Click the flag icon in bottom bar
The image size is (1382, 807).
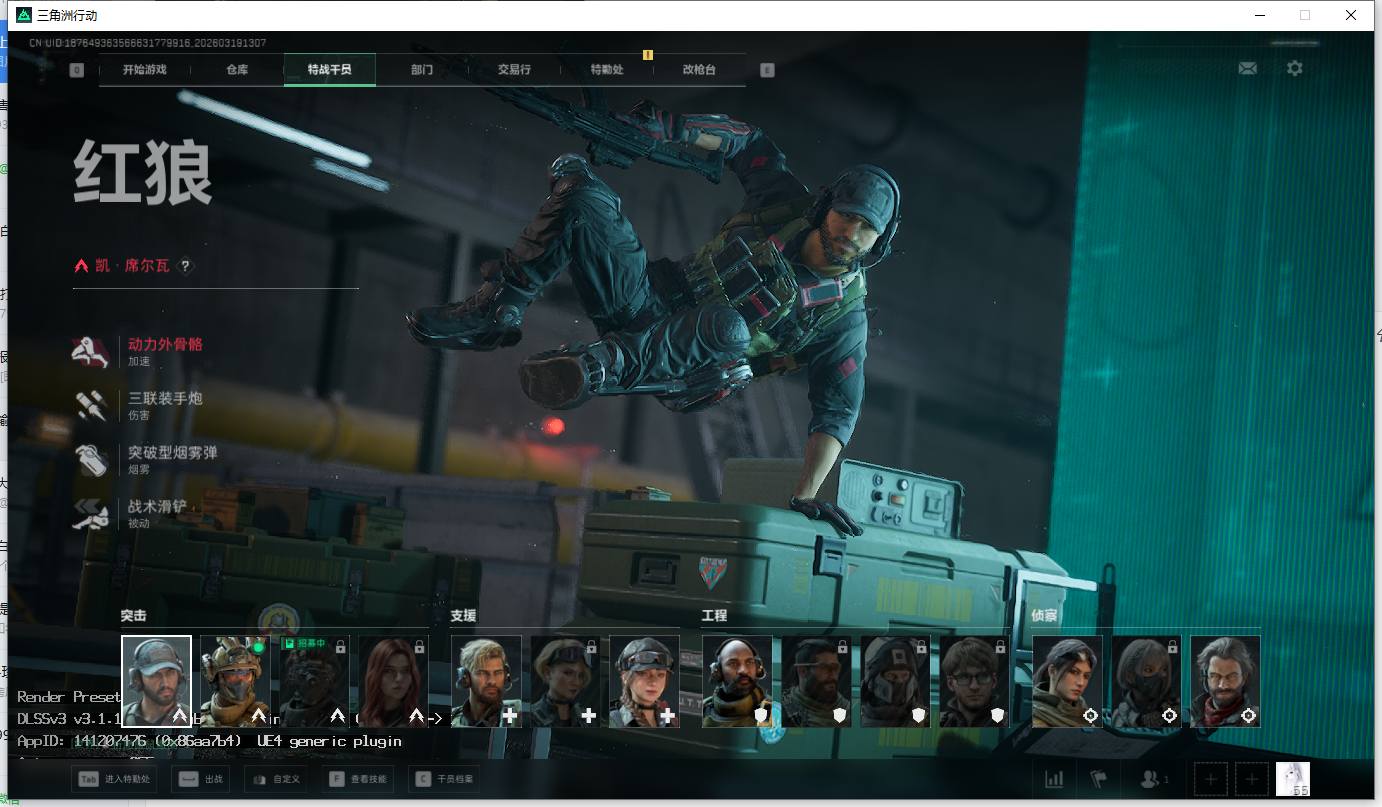1099,779
